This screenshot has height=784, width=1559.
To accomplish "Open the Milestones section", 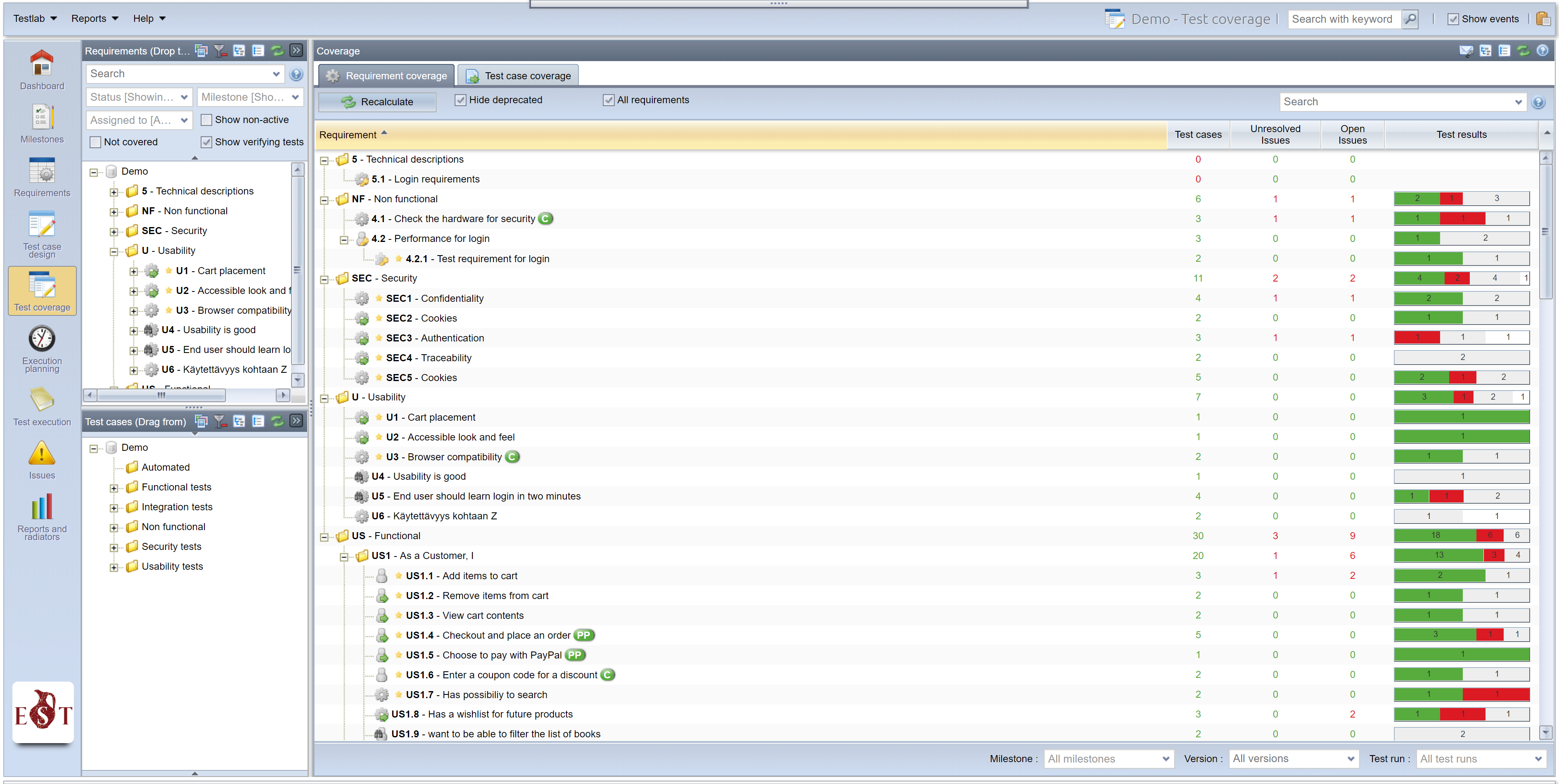I will tap(42, 123).
